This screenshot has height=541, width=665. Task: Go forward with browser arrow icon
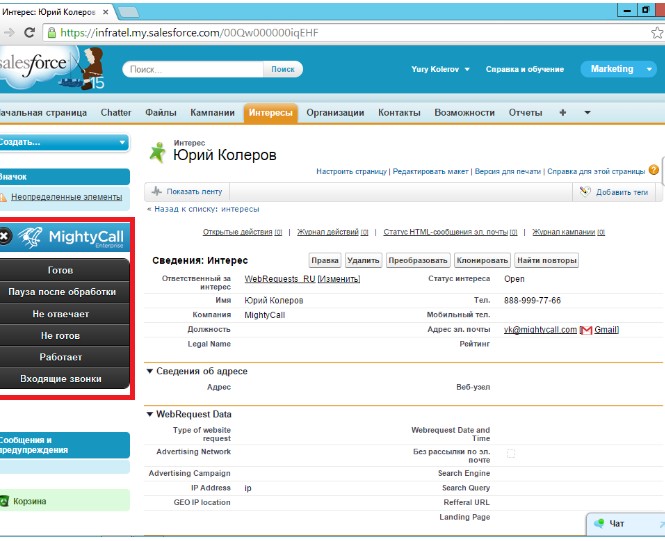[x=9, y=33]
